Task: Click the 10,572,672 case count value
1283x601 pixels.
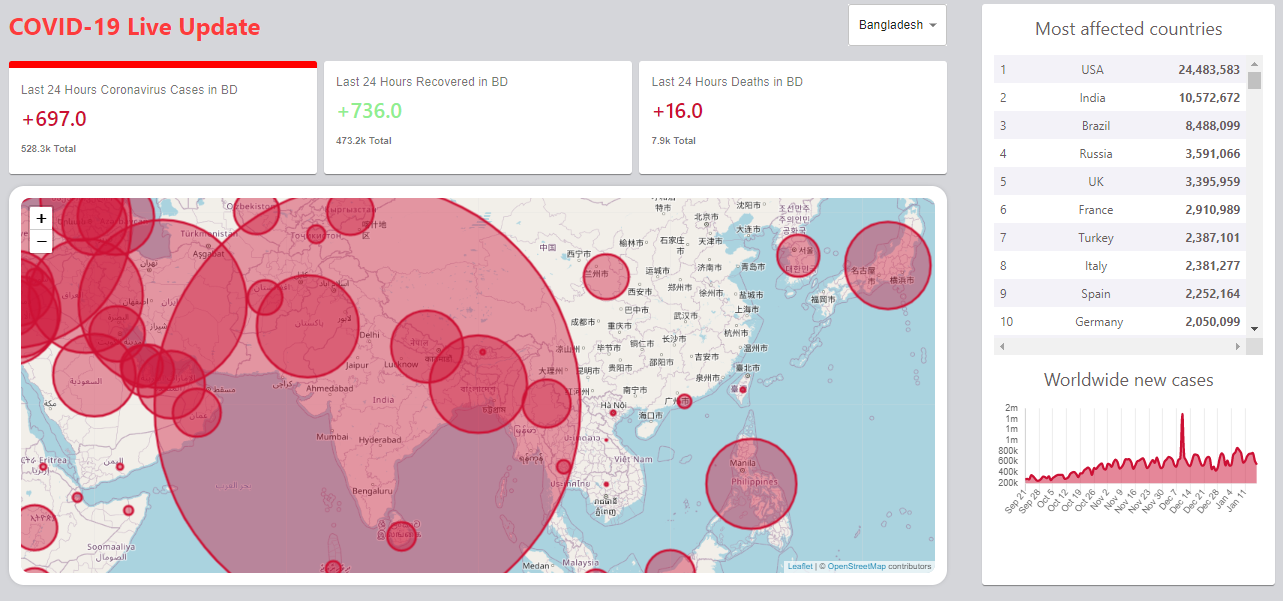Action: coord(1209,98)
